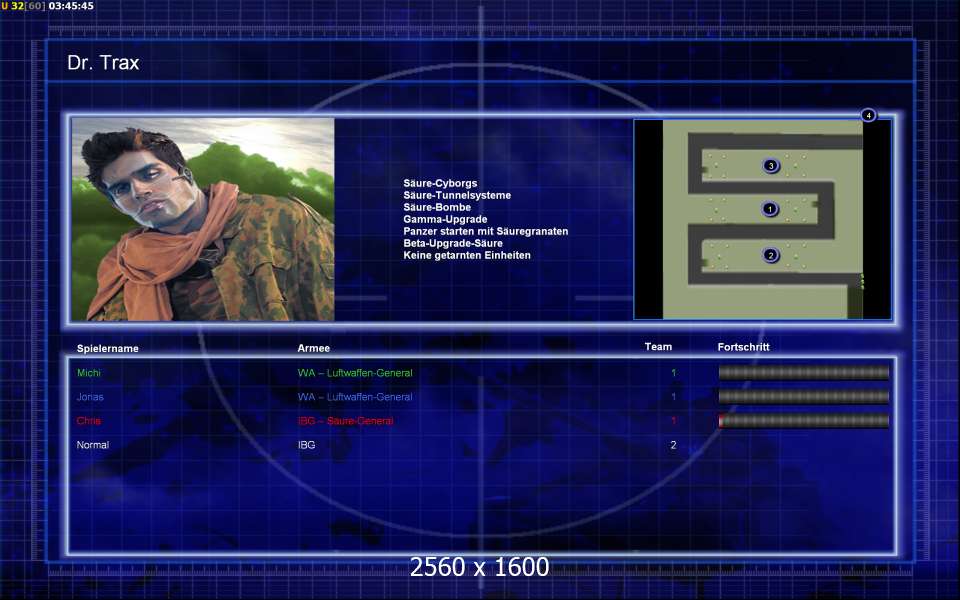Click the map preview thumbnail
The image size is (960, 600).
click(x=762, y=219)
